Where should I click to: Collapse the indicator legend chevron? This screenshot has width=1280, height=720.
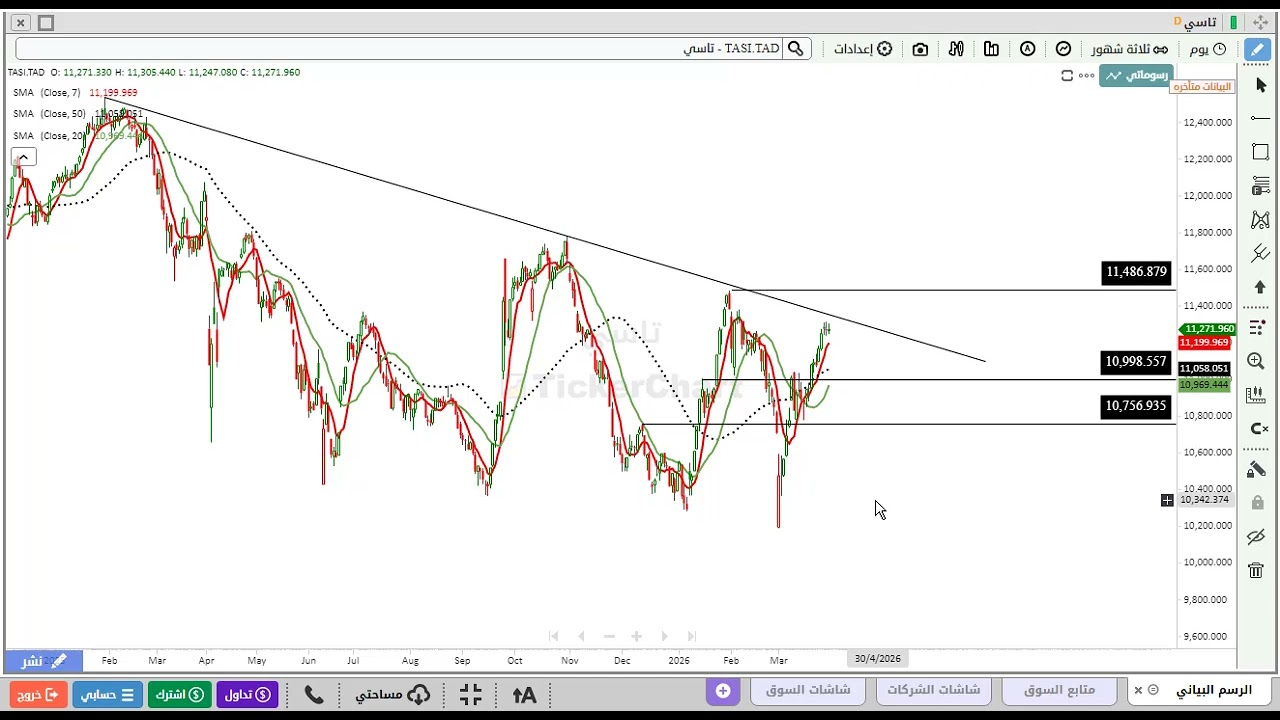tap(23, 157)
